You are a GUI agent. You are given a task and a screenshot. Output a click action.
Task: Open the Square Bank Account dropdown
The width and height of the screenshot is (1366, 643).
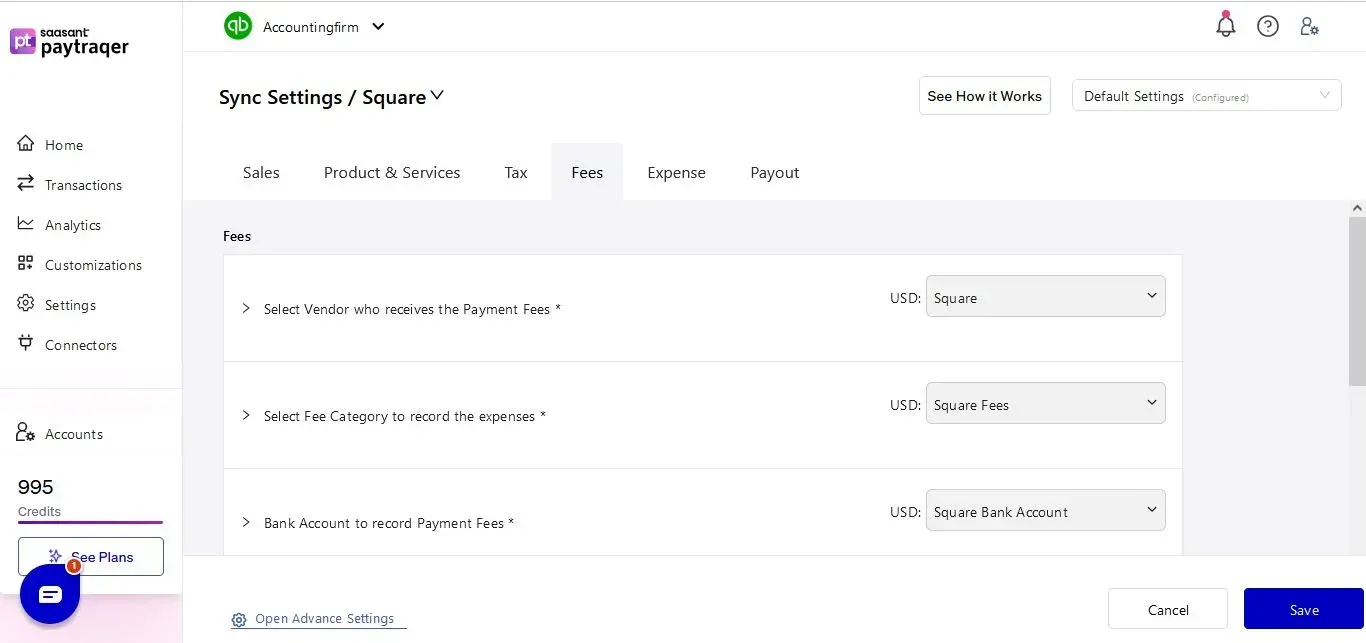pyautogui.click(x=1045, y=511)
